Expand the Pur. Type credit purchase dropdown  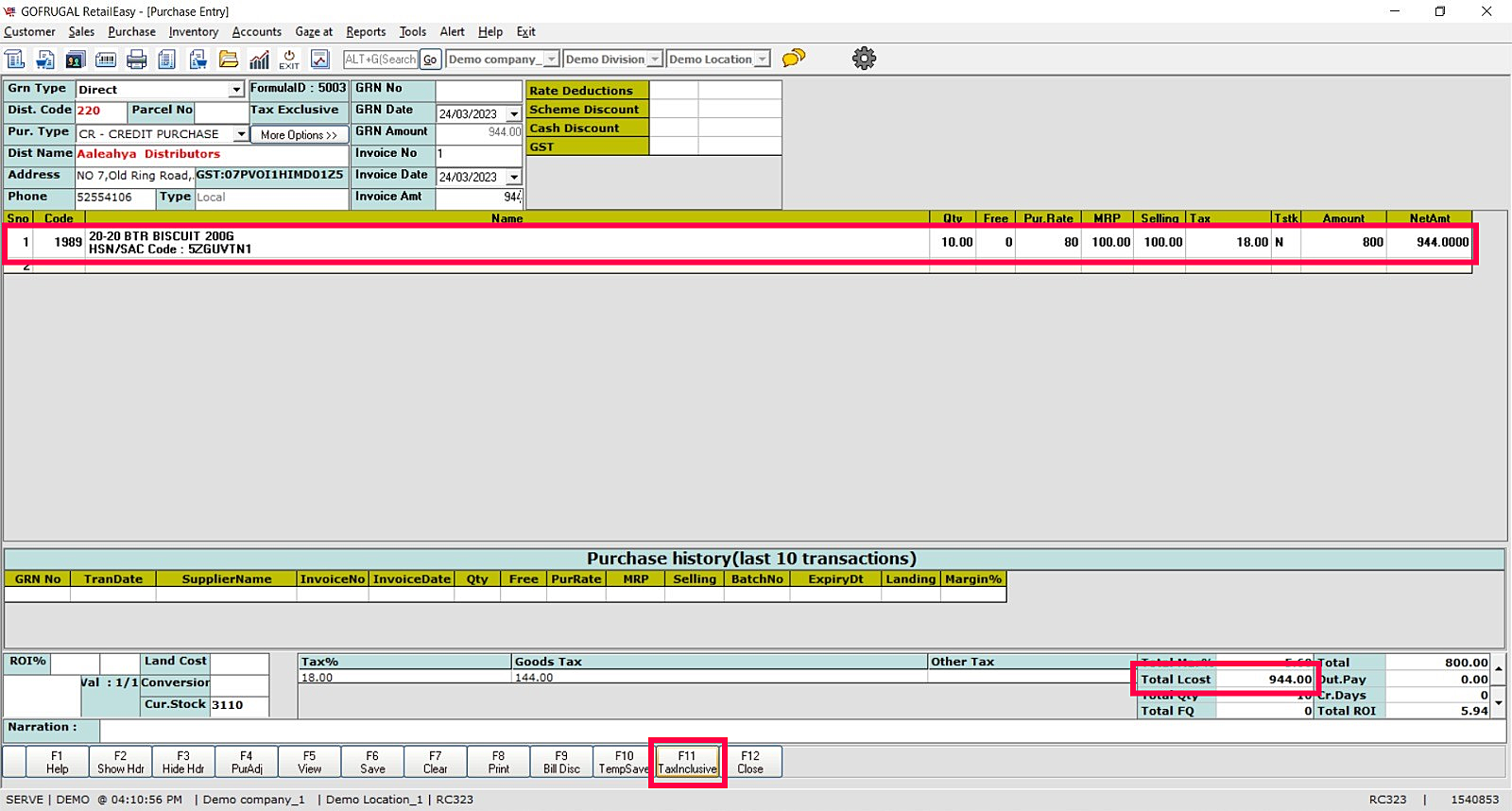click(x=241, y=134)
